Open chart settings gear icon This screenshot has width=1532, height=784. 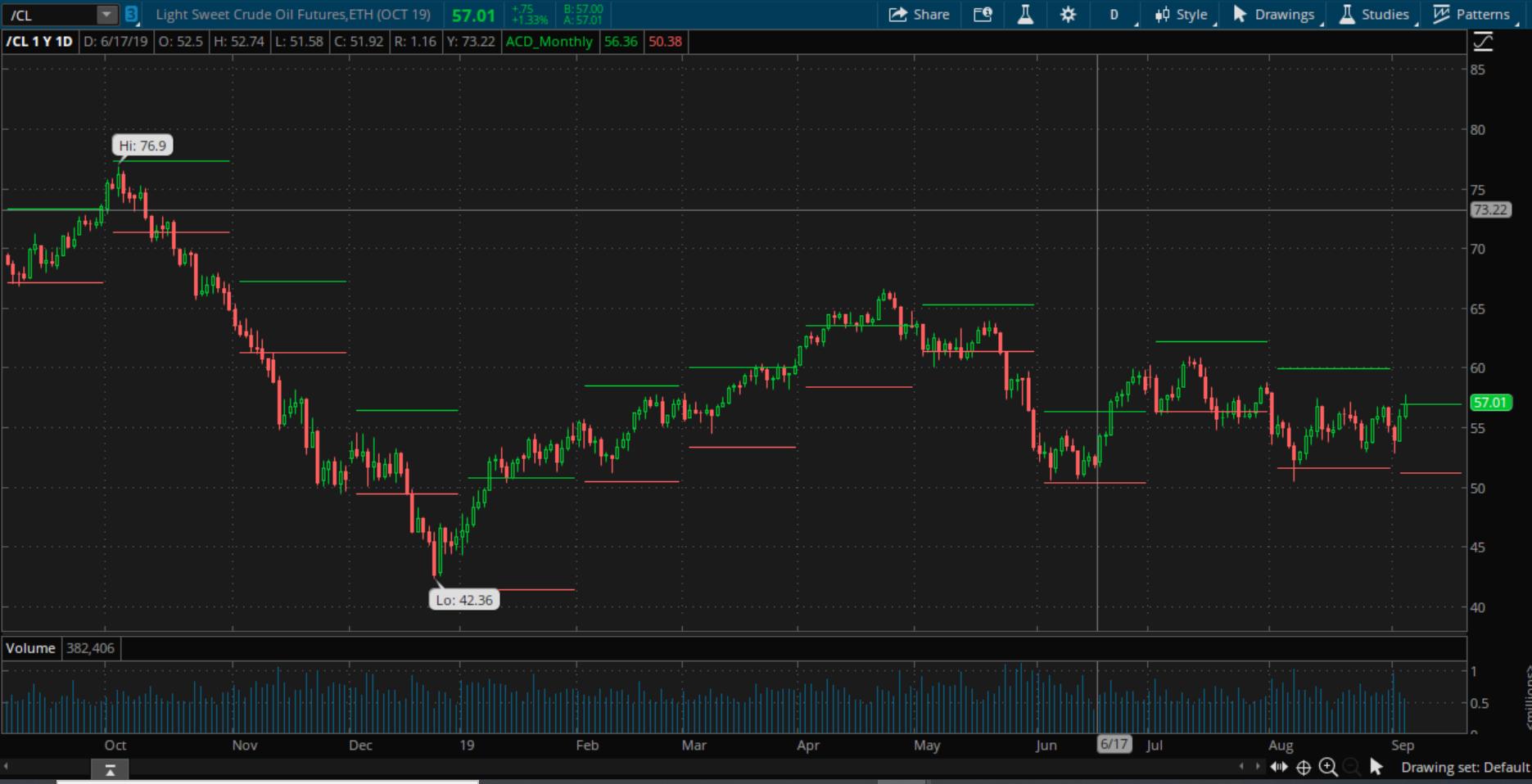[x=1068, y=14]
